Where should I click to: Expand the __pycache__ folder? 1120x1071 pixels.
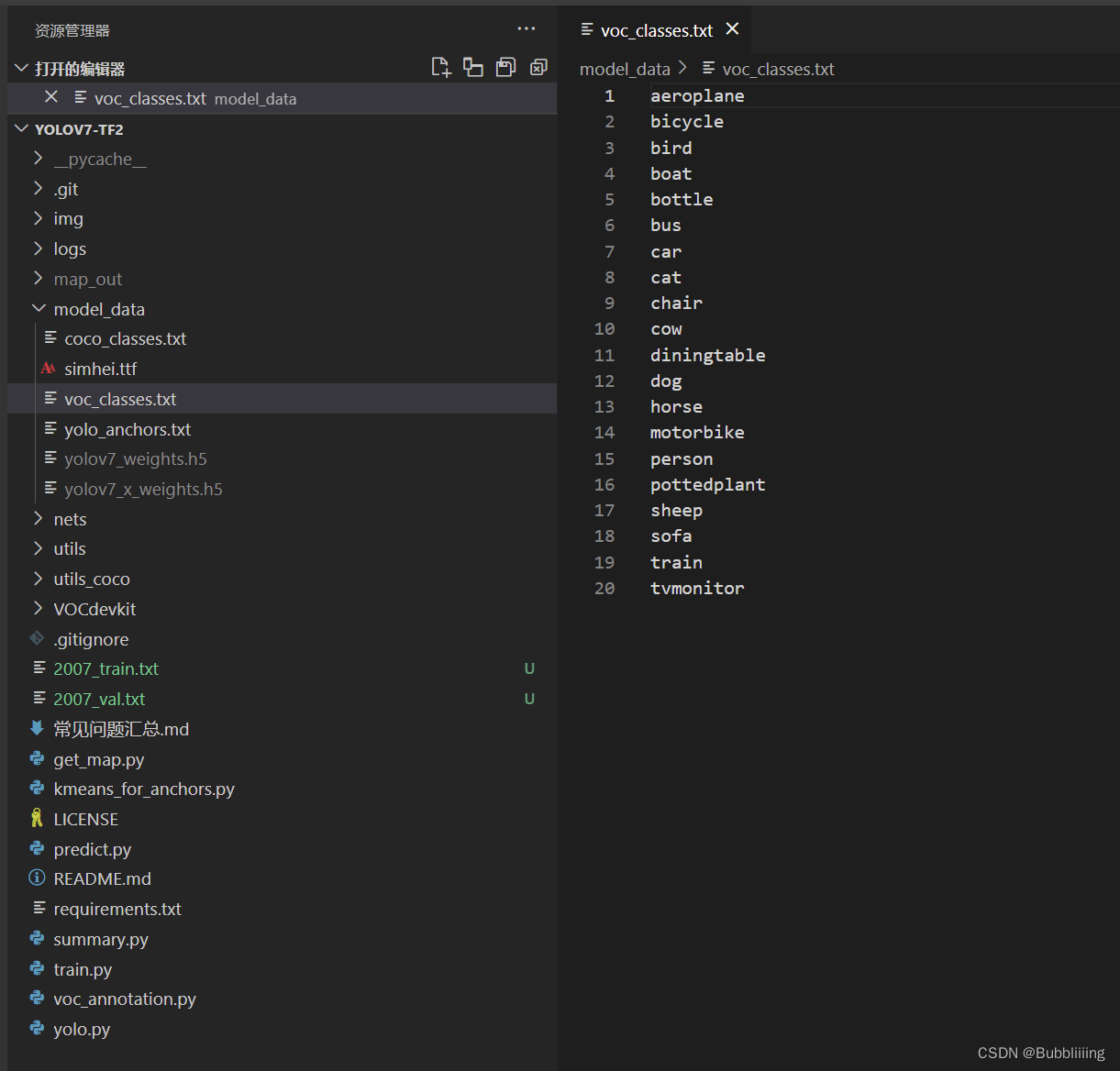point(38,158)
